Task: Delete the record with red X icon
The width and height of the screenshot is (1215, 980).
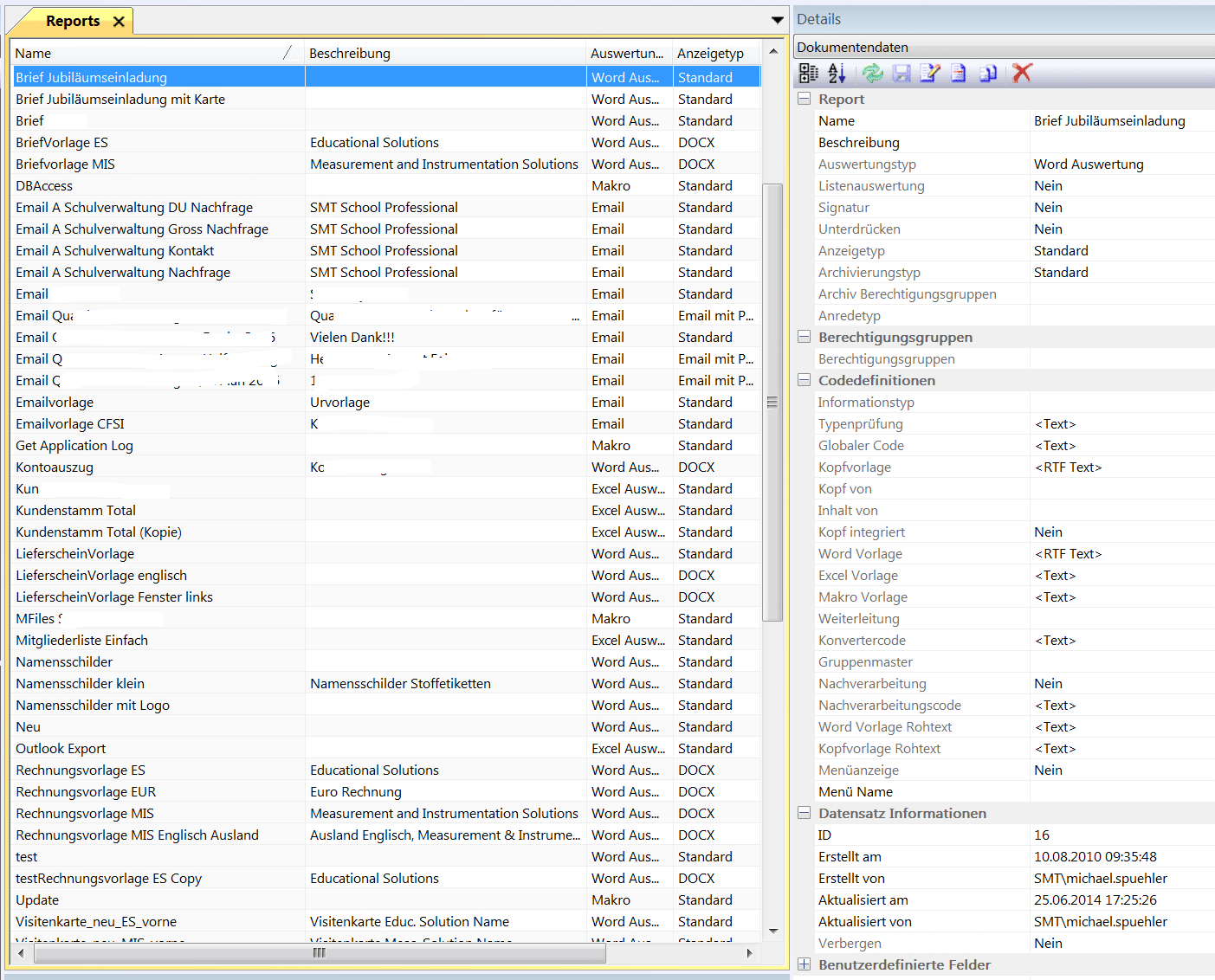Action: pos(1022,74)
